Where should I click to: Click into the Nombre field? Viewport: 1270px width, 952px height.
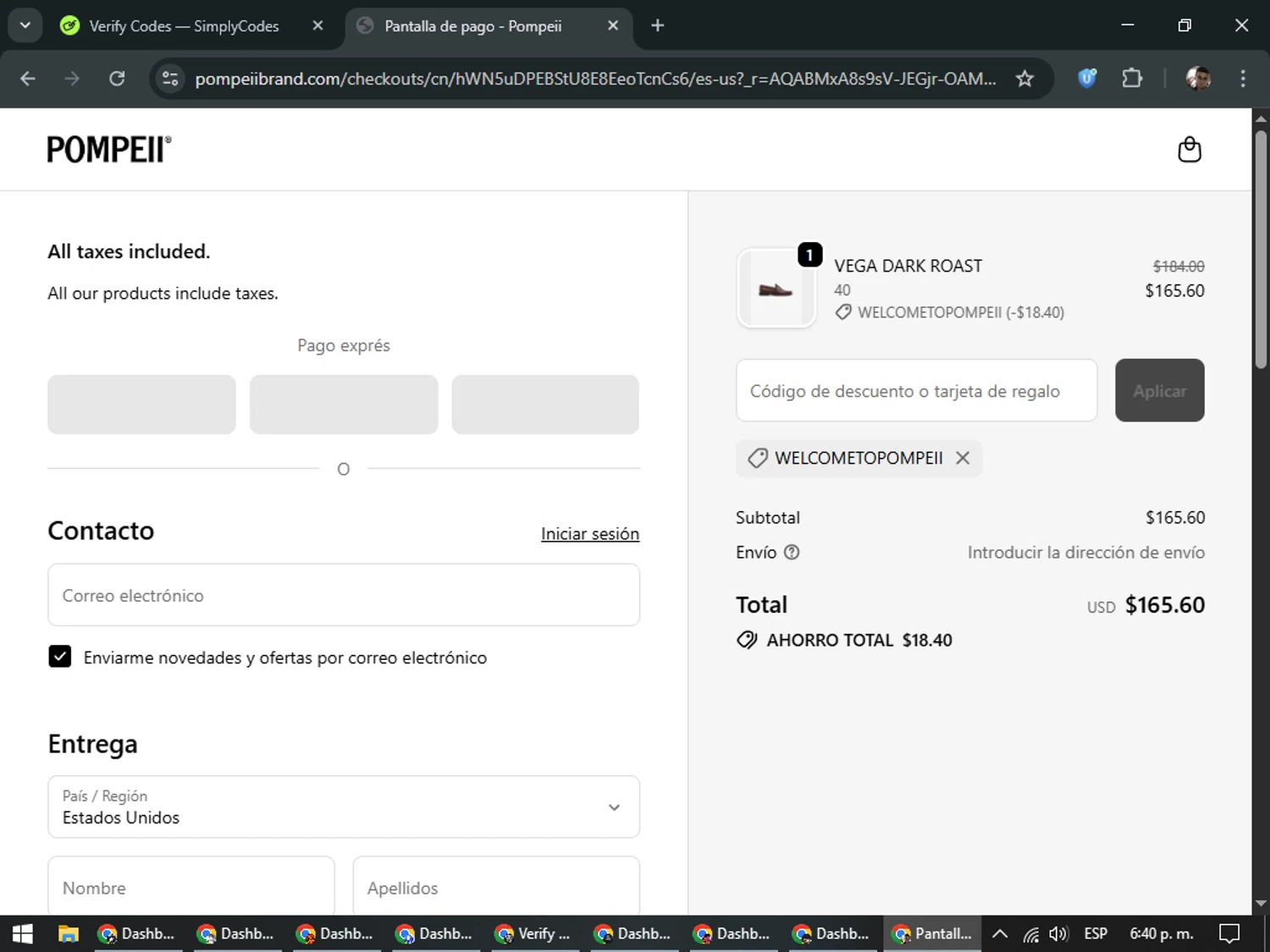[x=191, y=886]
